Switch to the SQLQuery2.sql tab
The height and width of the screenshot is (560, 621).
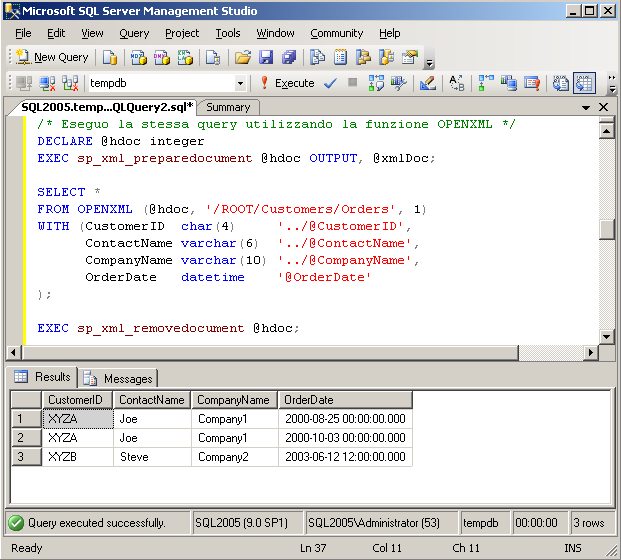(x=106, y=107)
